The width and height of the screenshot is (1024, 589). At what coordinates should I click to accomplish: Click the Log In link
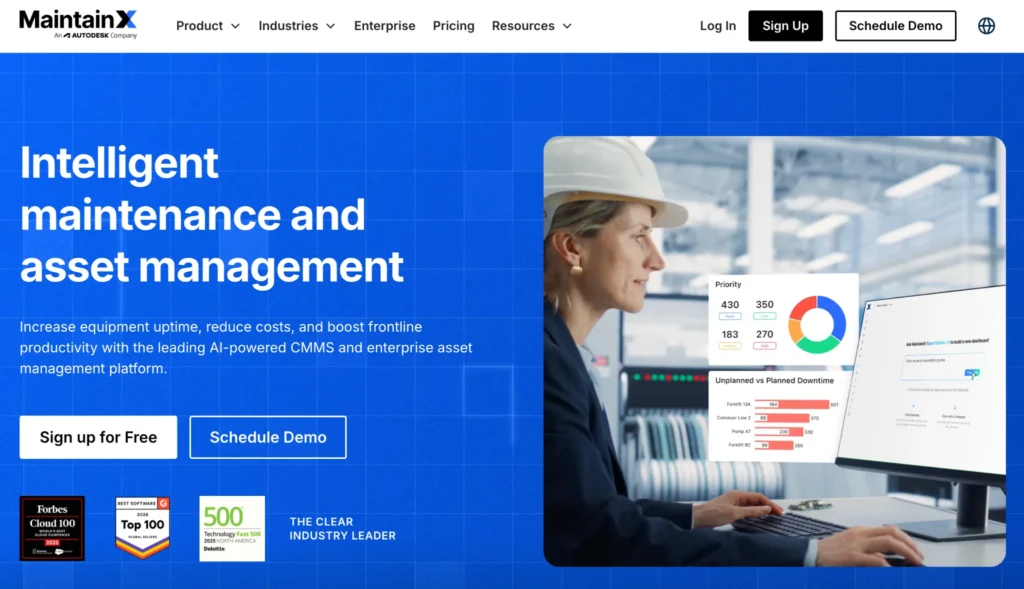pyautogui.click(x=718, y=26)
